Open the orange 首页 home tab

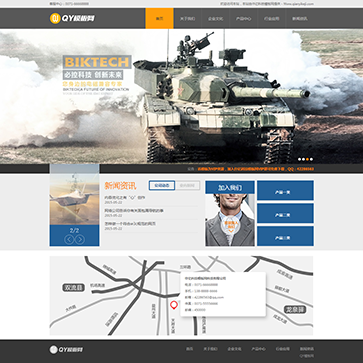coord(159,19)
